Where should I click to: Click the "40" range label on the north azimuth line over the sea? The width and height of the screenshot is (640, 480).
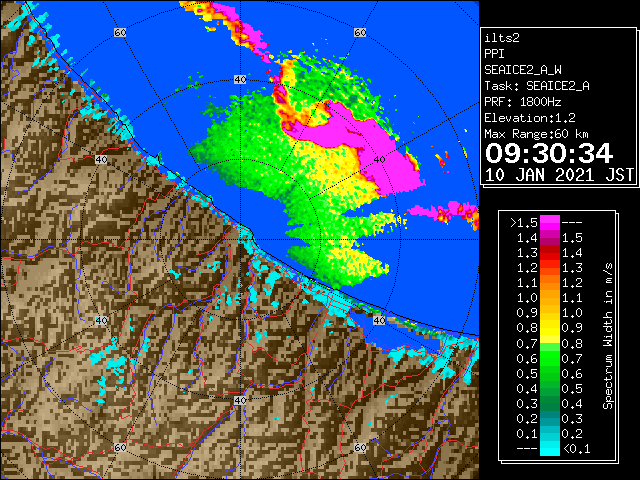pyautogui.click(x=240, y=80)
